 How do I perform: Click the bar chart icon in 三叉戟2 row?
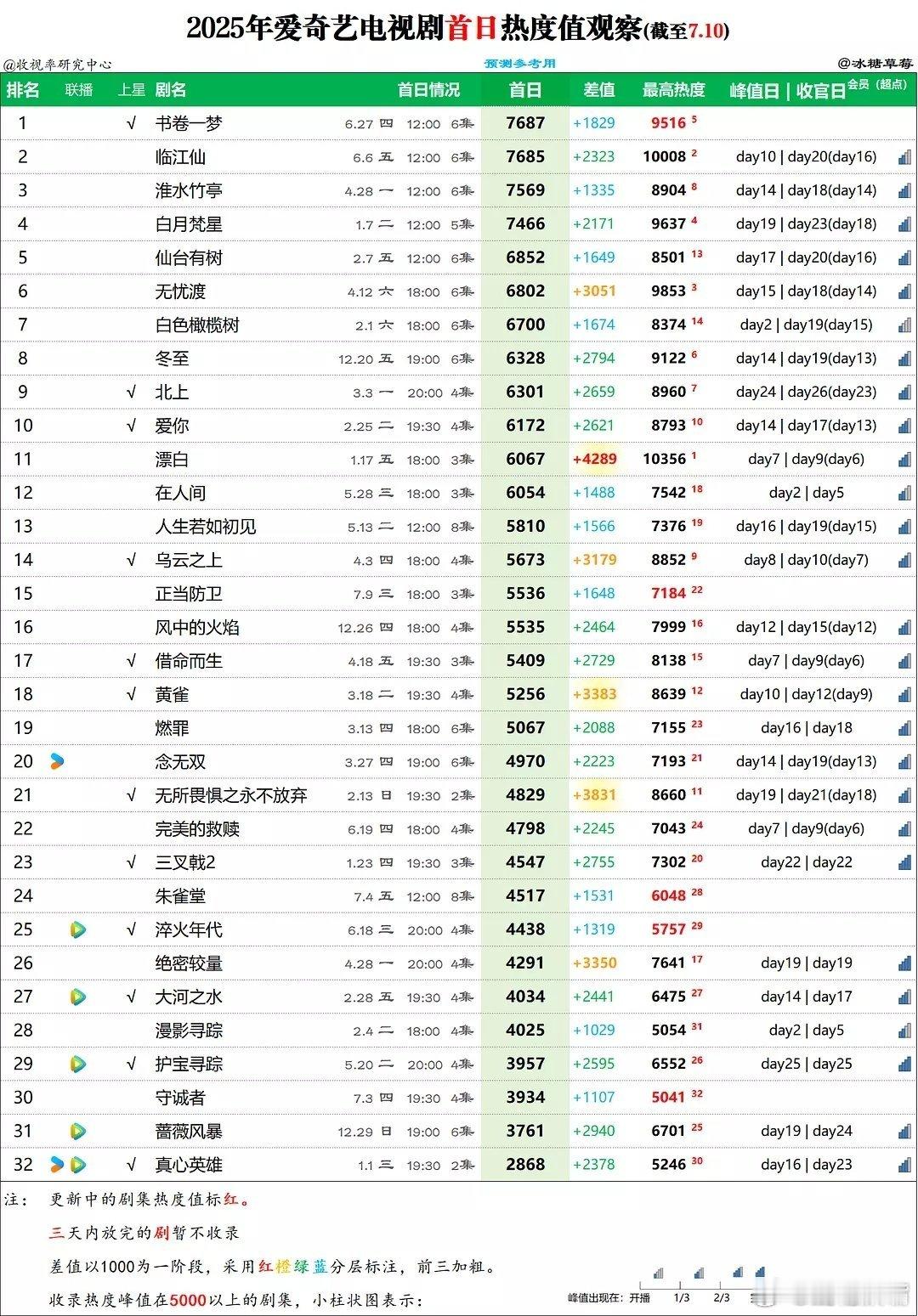(x=904, y=862)
